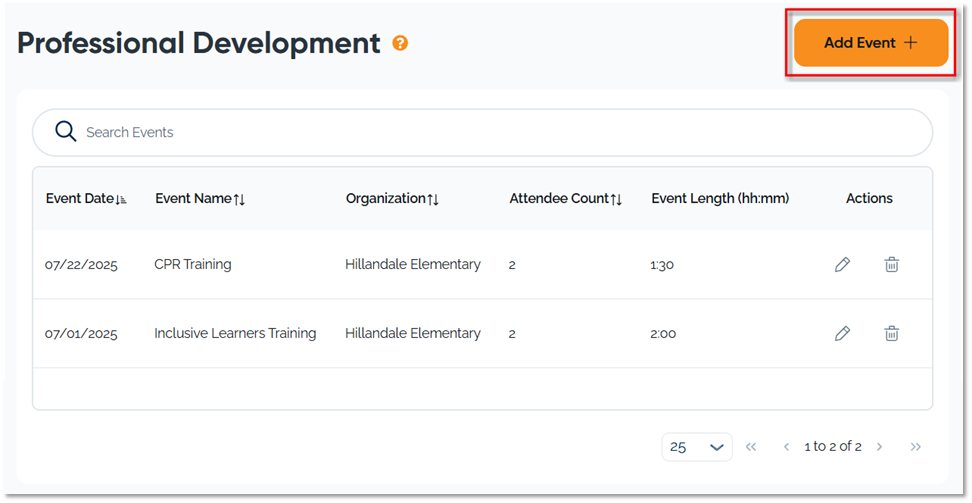Viewport: 972px width, 503px height.
Task: Click the Add Event button
Action: coord(870,43)
